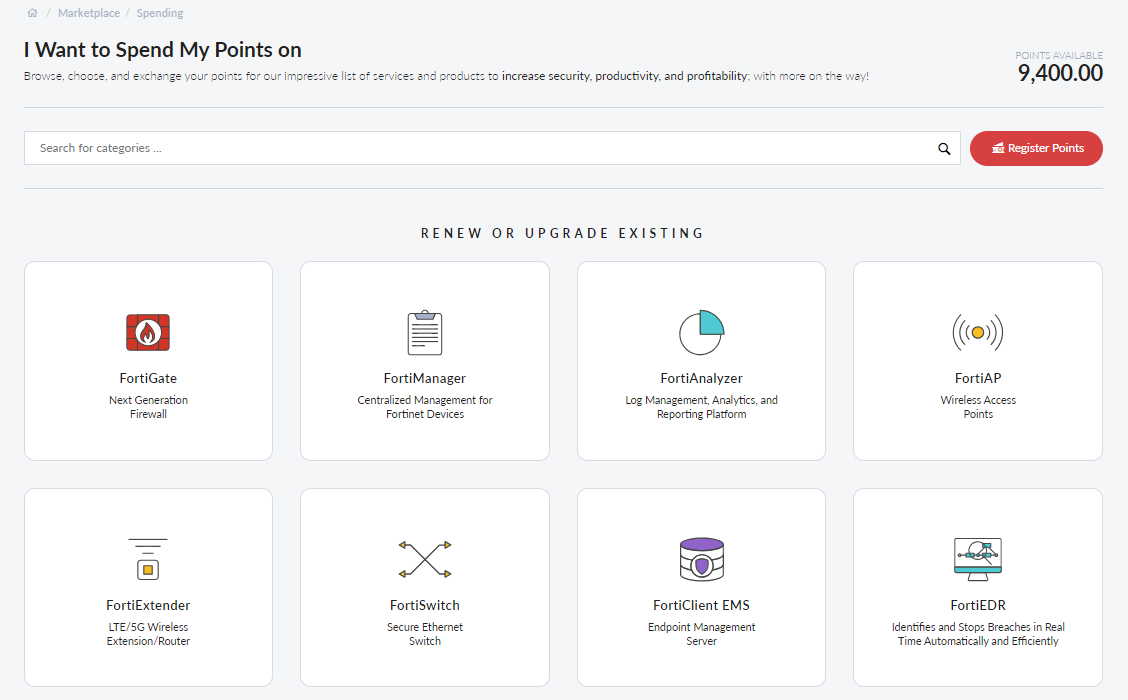Click inside the categories search field

tap(400, 147)
